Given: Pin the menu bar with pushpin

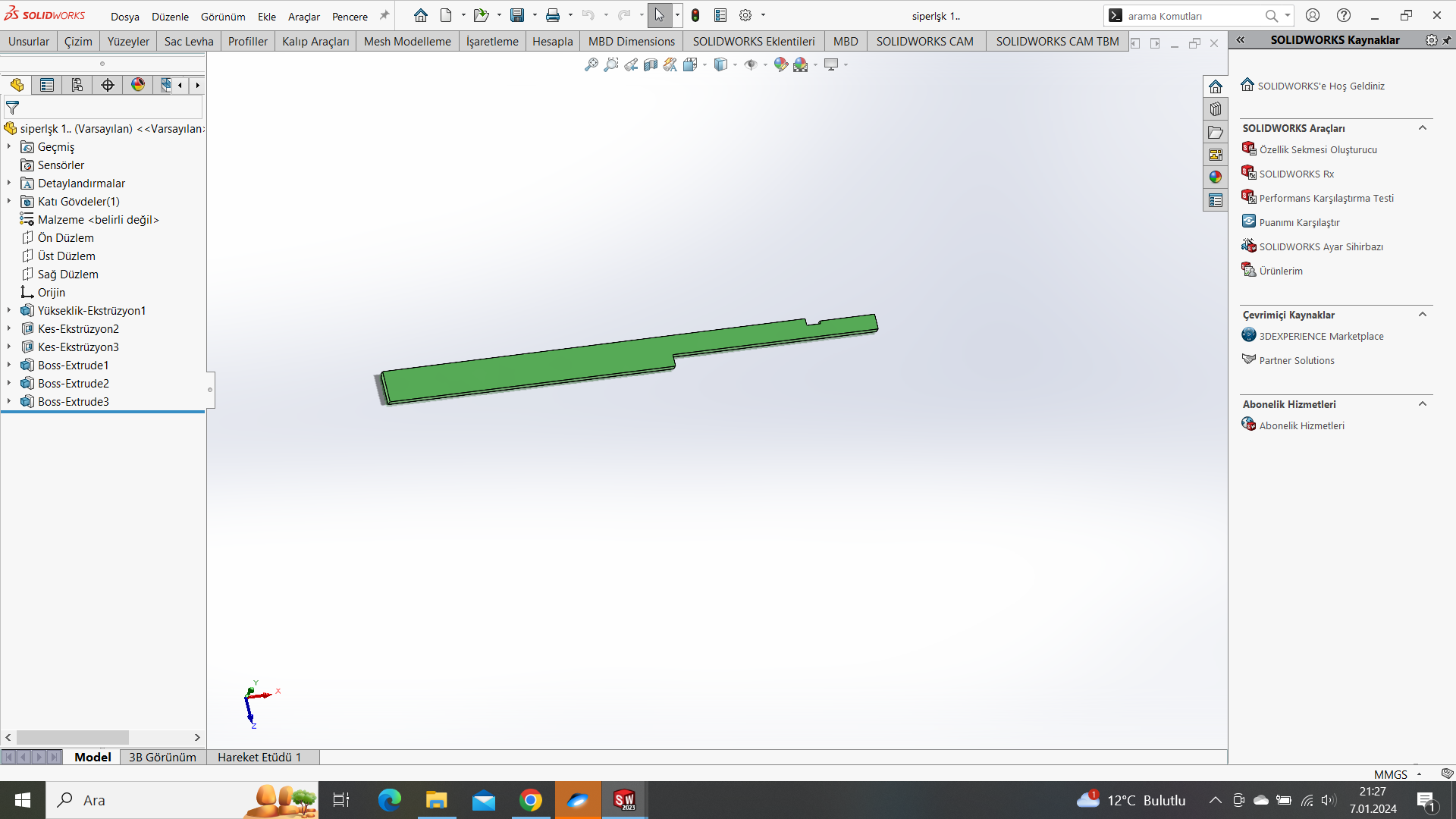Looking at the screenshot, I should click(384, 15).
